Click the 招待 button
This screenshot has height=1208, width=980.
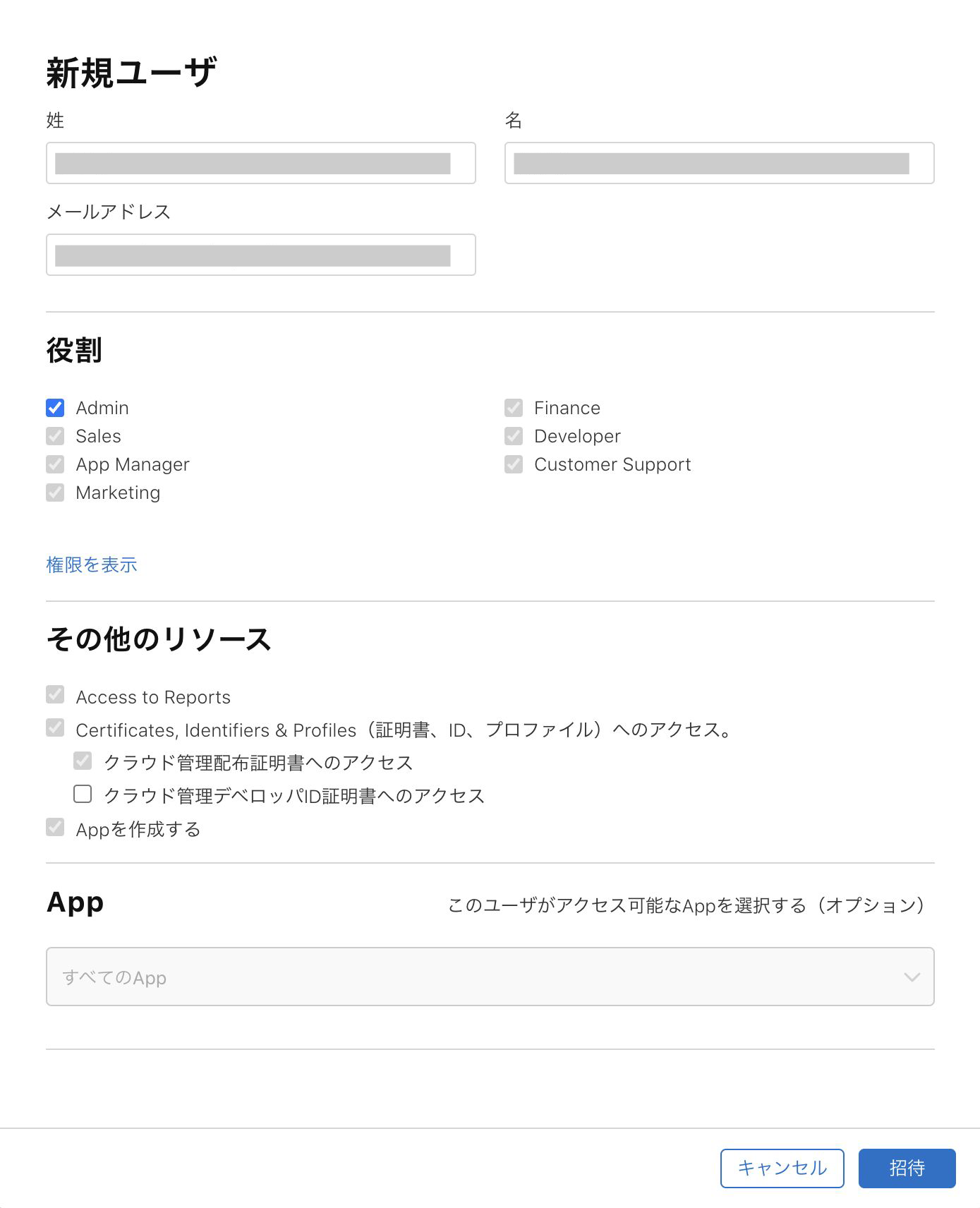(907, 1168)
